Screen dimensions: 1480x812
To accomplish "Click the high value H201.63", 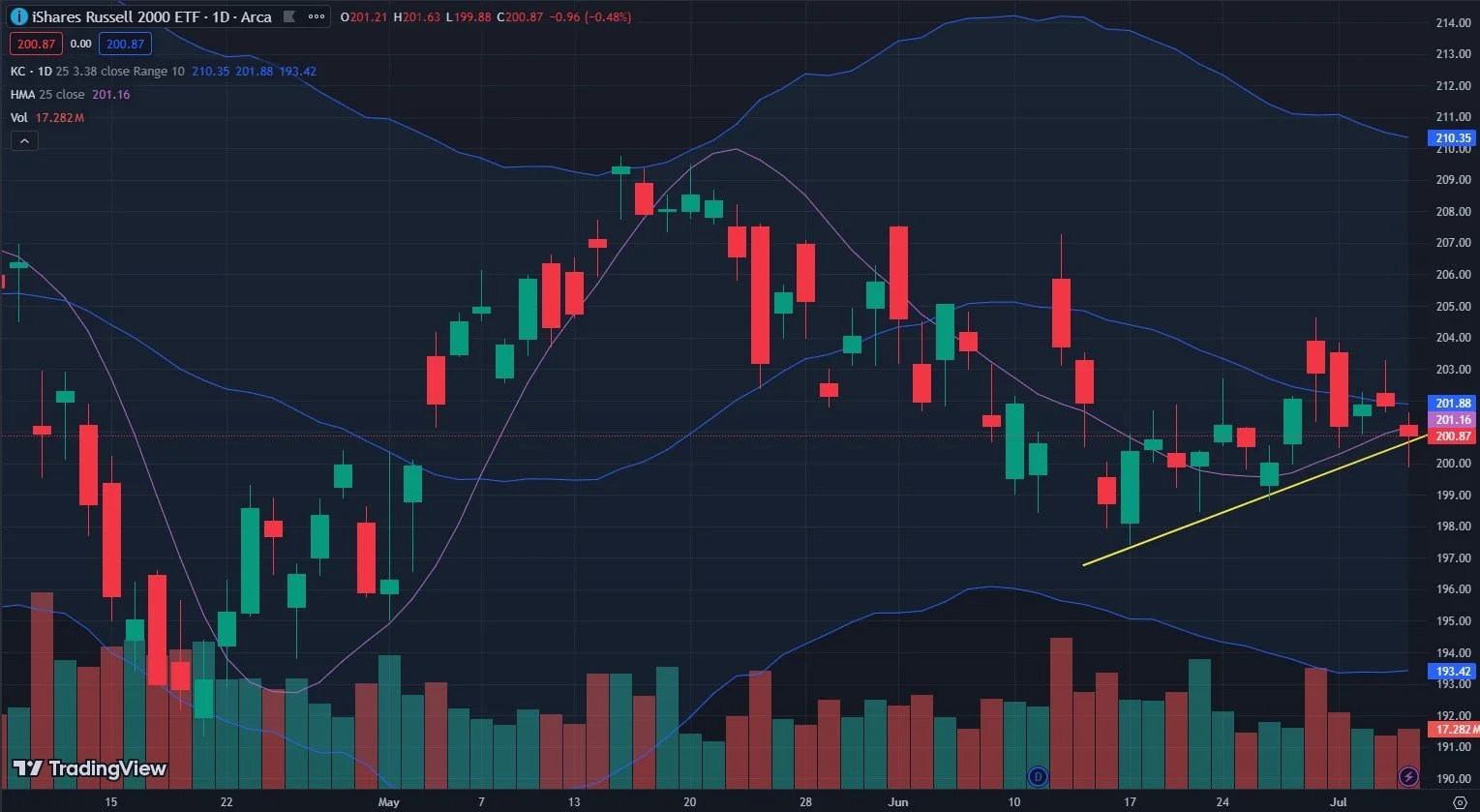I will pyautogui.click(x=417, y=17).
